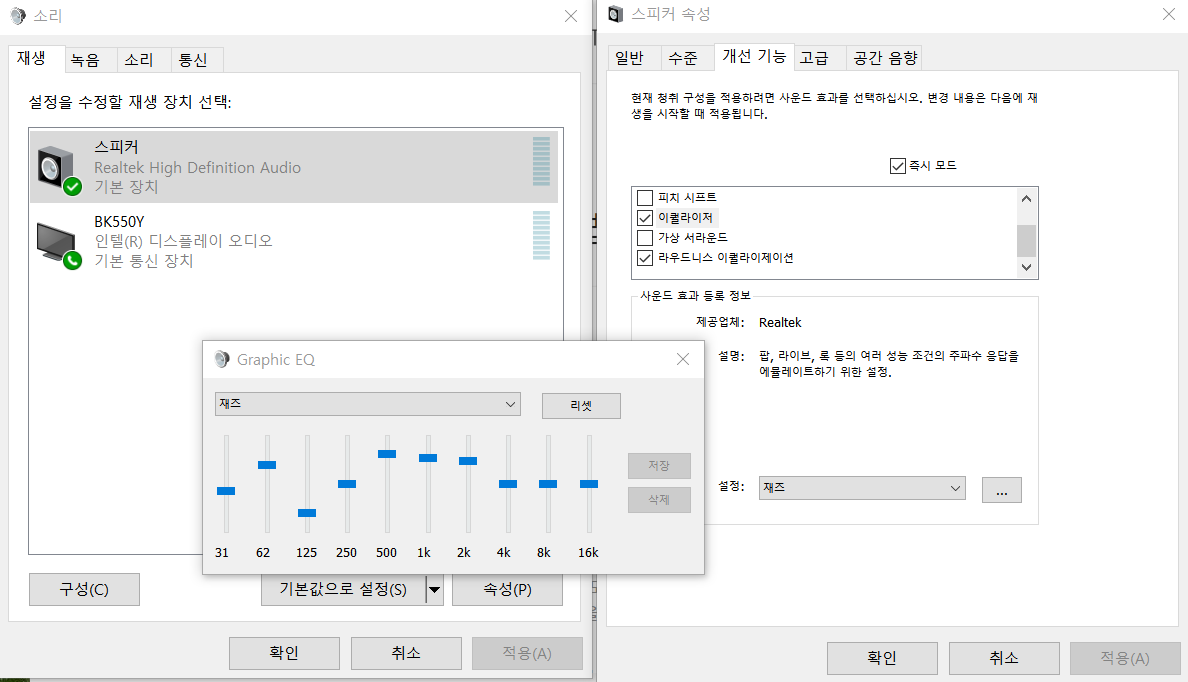The width and height of the screenshot is (1188, 682).
Task: Click the 16k EQ slider handle
Action: [589, 483]
